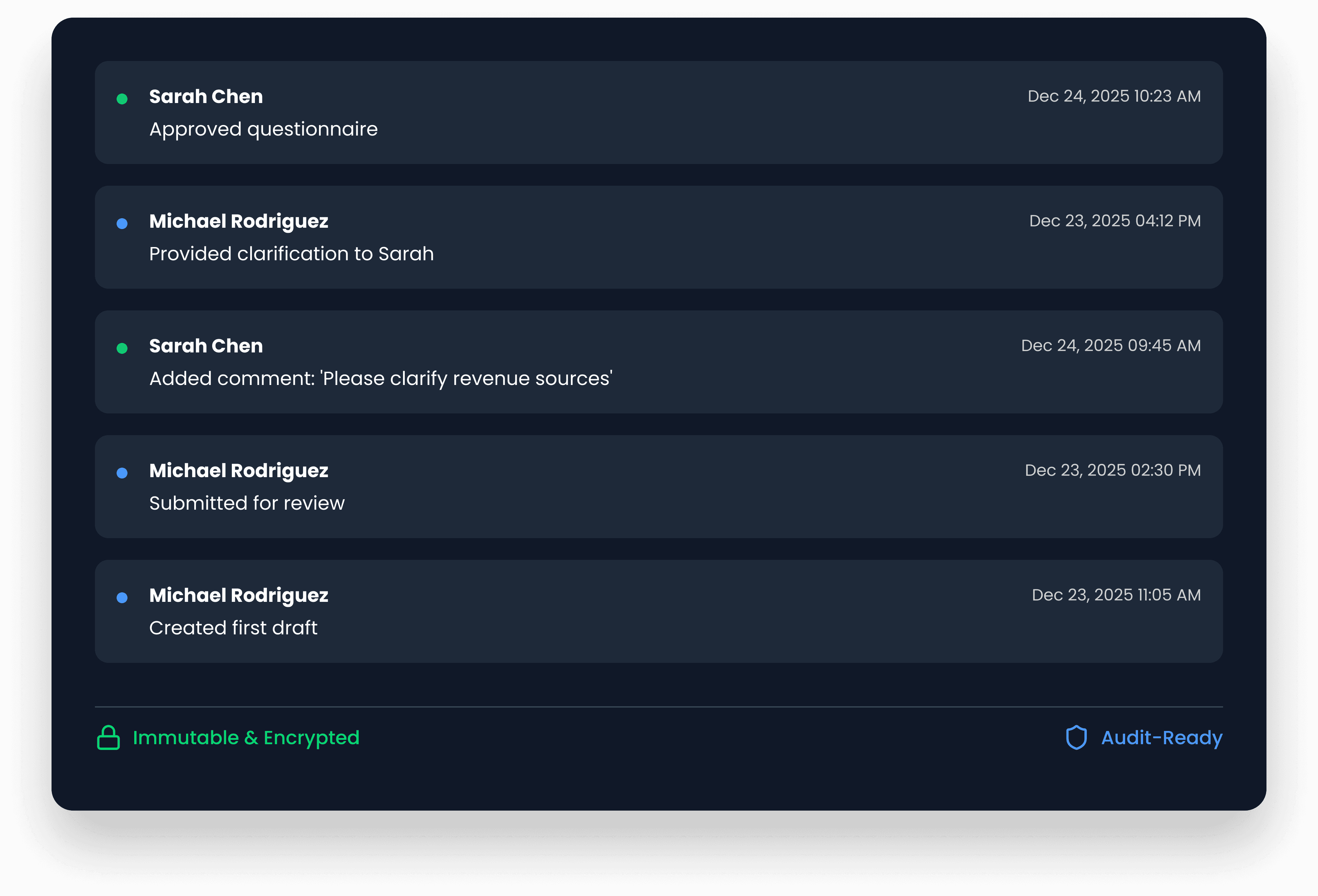Select the Submitted for review text
The height and width of the screenshot is (896, 1318).
[x=247, y=504]
